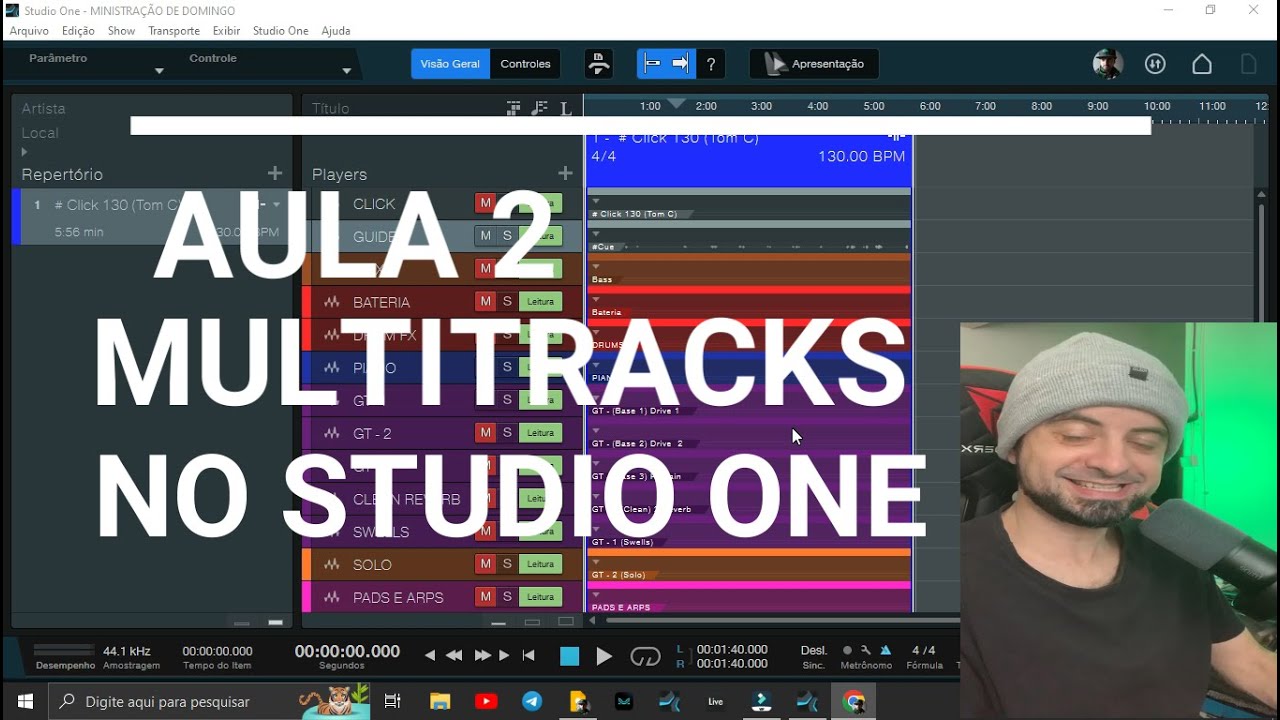Click the return-to-start transport icon

tap(529, 656)
